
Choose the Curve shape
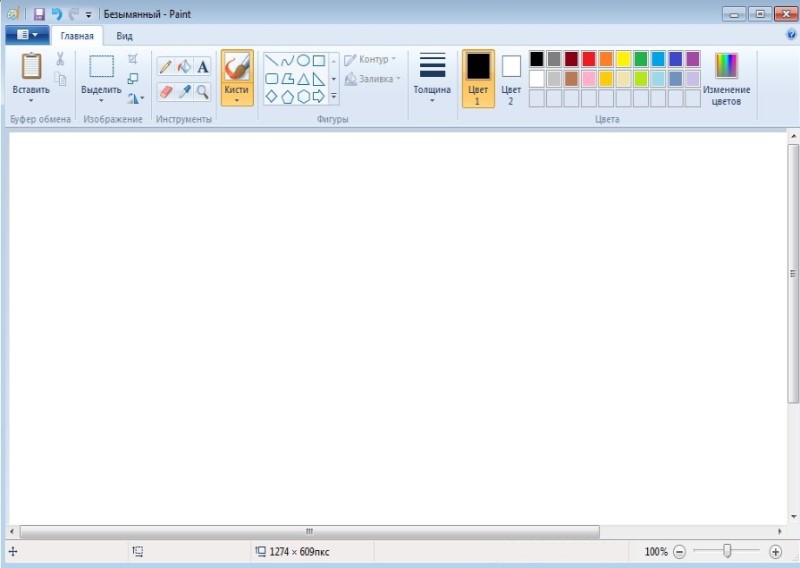point(288,61)
